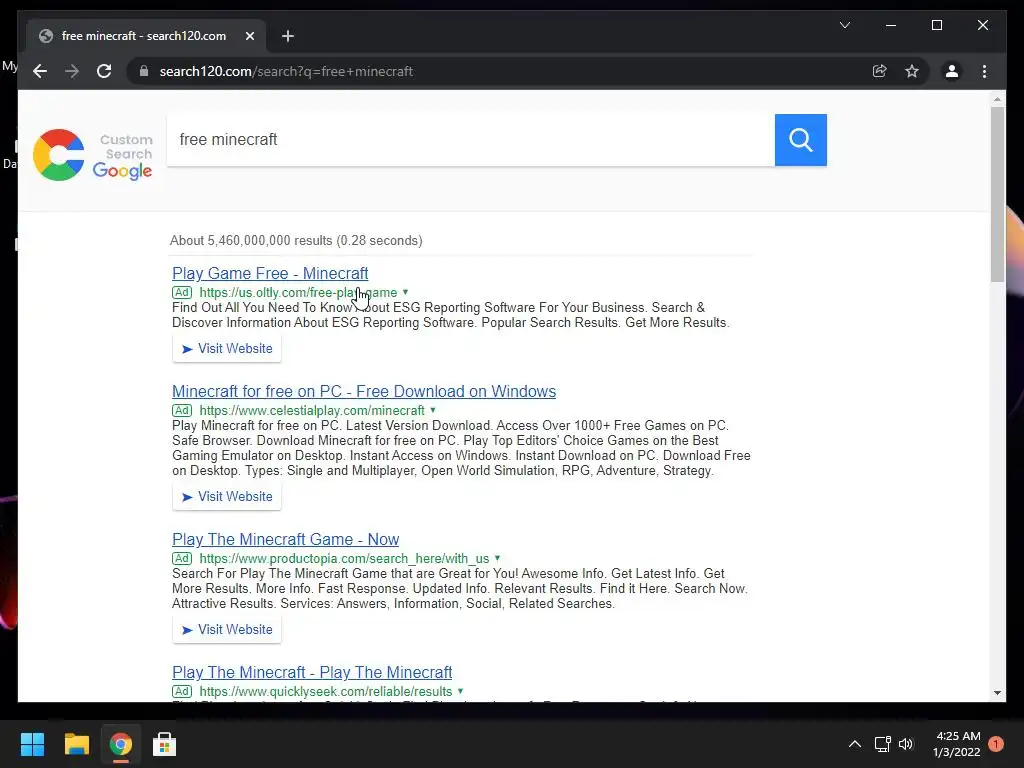
Task: Click Visit Website under the oltly.com ad
Action: pyautogui.click(x=227, y=349)
